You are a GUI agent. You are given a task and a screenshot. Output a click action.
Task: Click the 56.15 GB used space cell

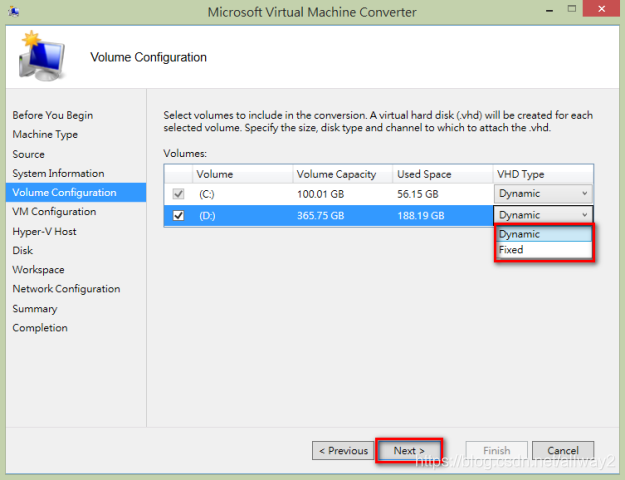(x=418, y=194)
